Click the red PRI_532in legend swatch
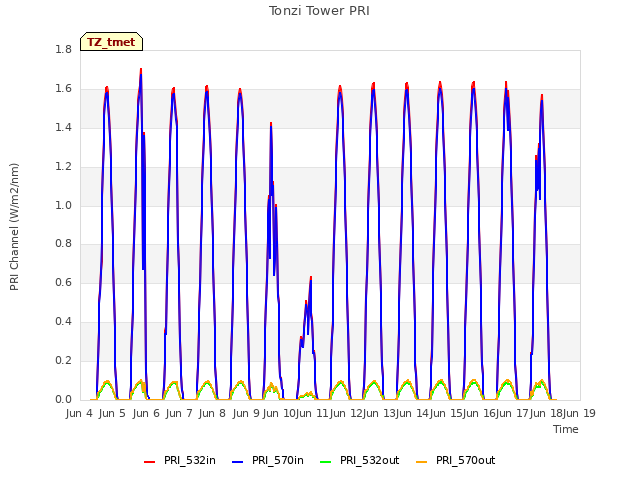This screenshot has width=640, height=480. coord(149,462)
